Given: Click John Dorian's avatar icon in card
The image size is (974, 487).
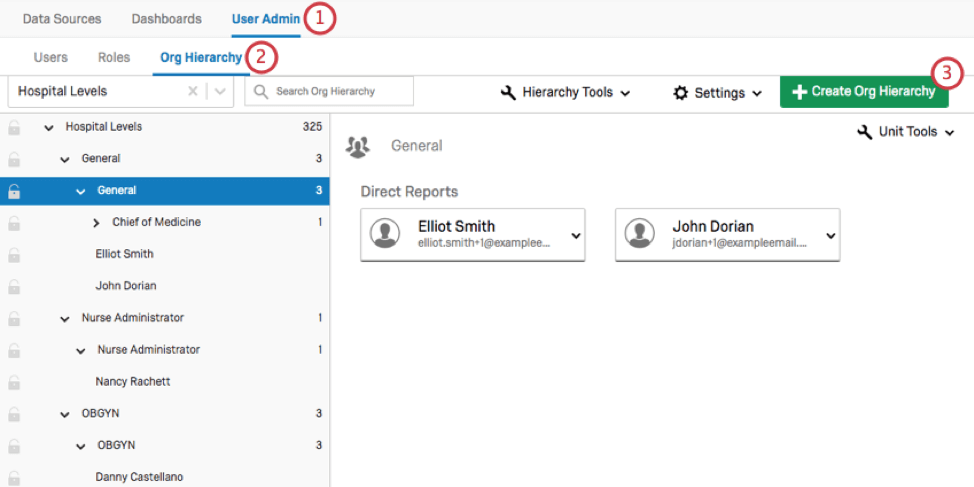Looking at the screenshot, I should (x=640, y=234).
